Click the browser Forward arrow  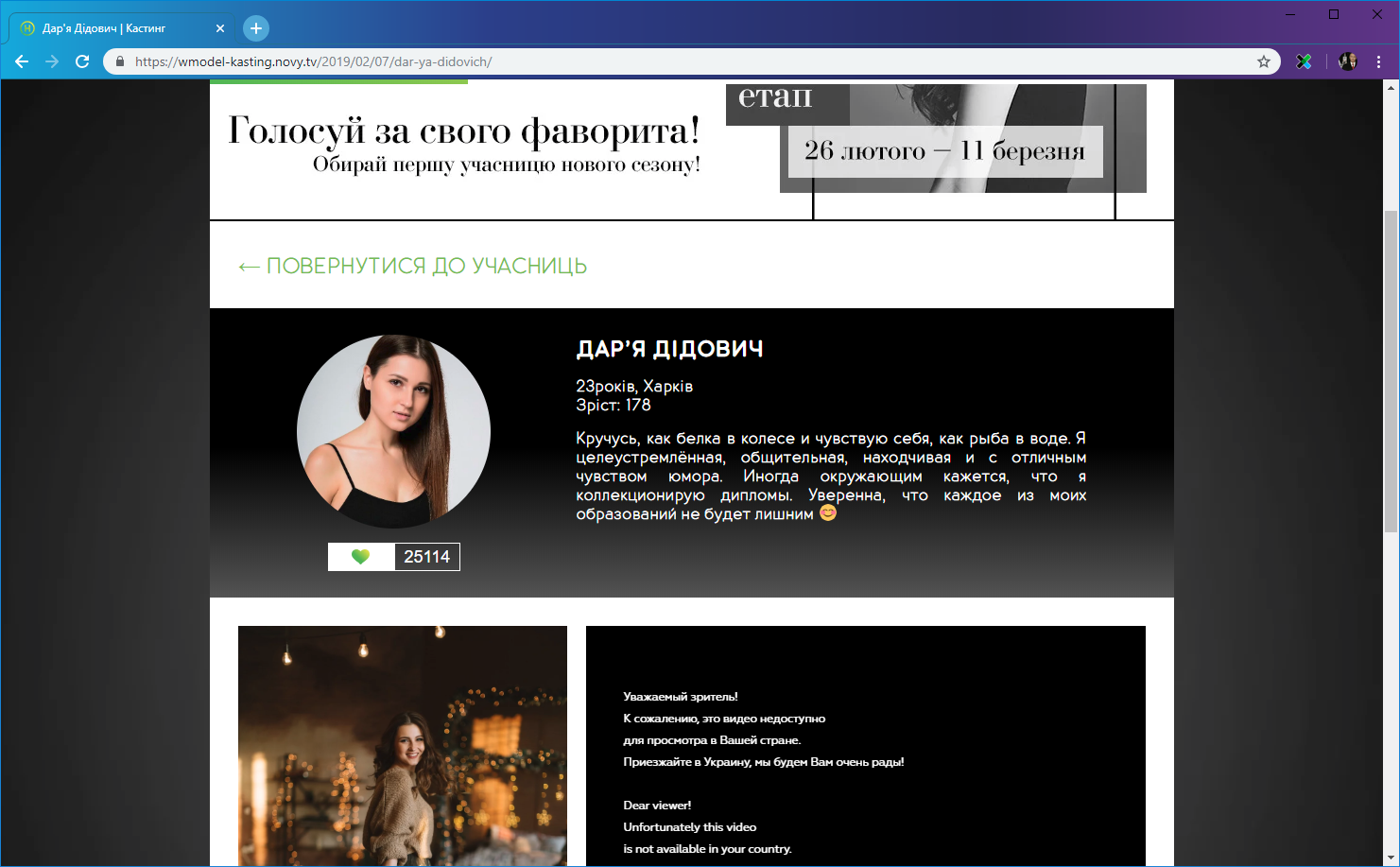[x=52, y=61]
